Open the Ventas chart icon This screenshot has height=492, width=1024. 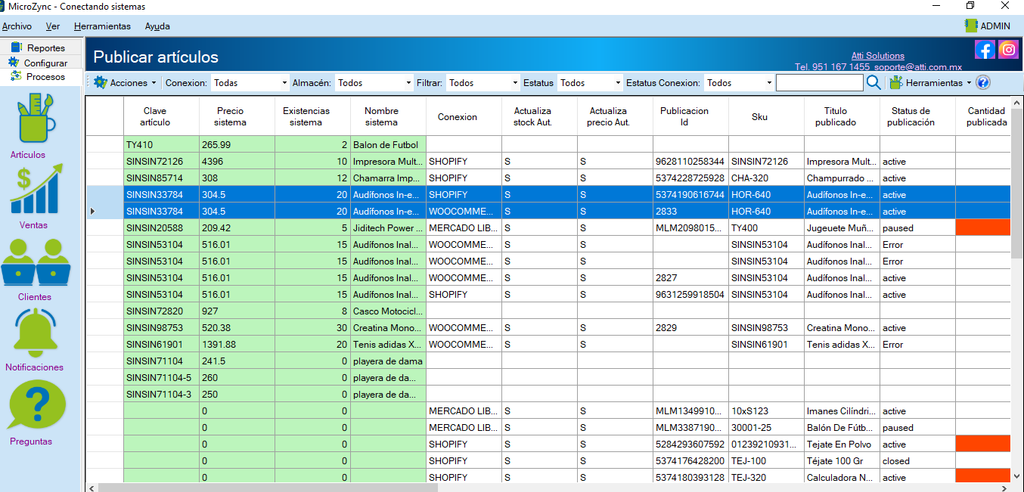(x=37, y=189)
